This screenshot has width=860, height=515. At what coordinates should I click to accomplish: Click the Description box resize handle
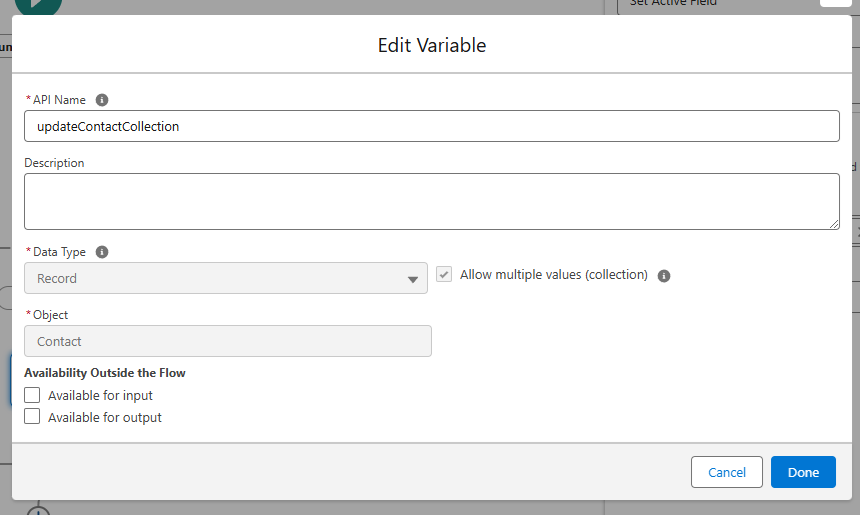[x=833, y=224]
